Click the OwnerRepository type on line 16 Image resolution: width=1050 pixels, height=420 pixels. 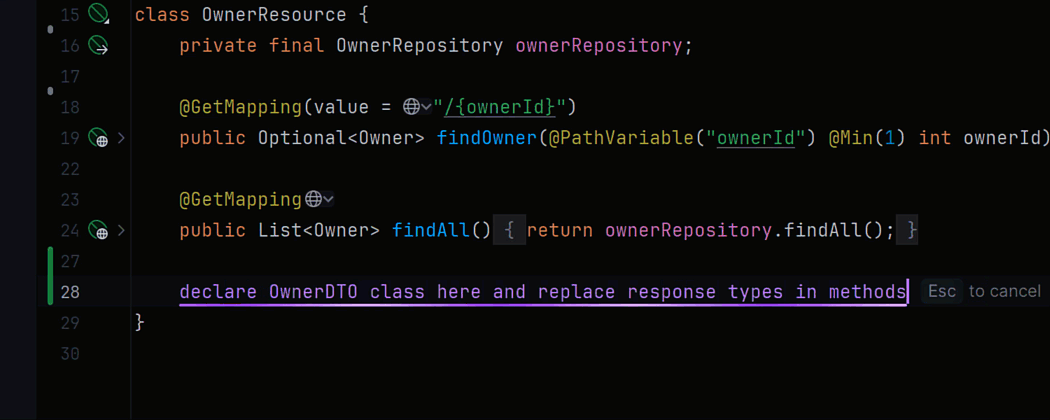419,45
